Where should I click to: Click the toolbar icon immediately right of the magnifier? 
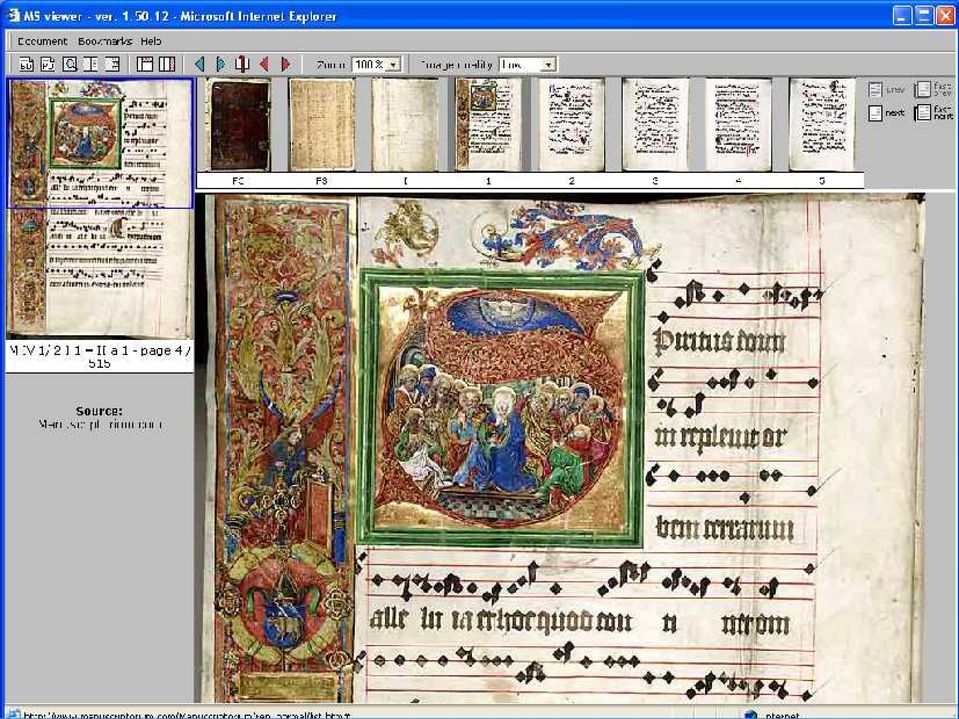click(x=91, y=64)
